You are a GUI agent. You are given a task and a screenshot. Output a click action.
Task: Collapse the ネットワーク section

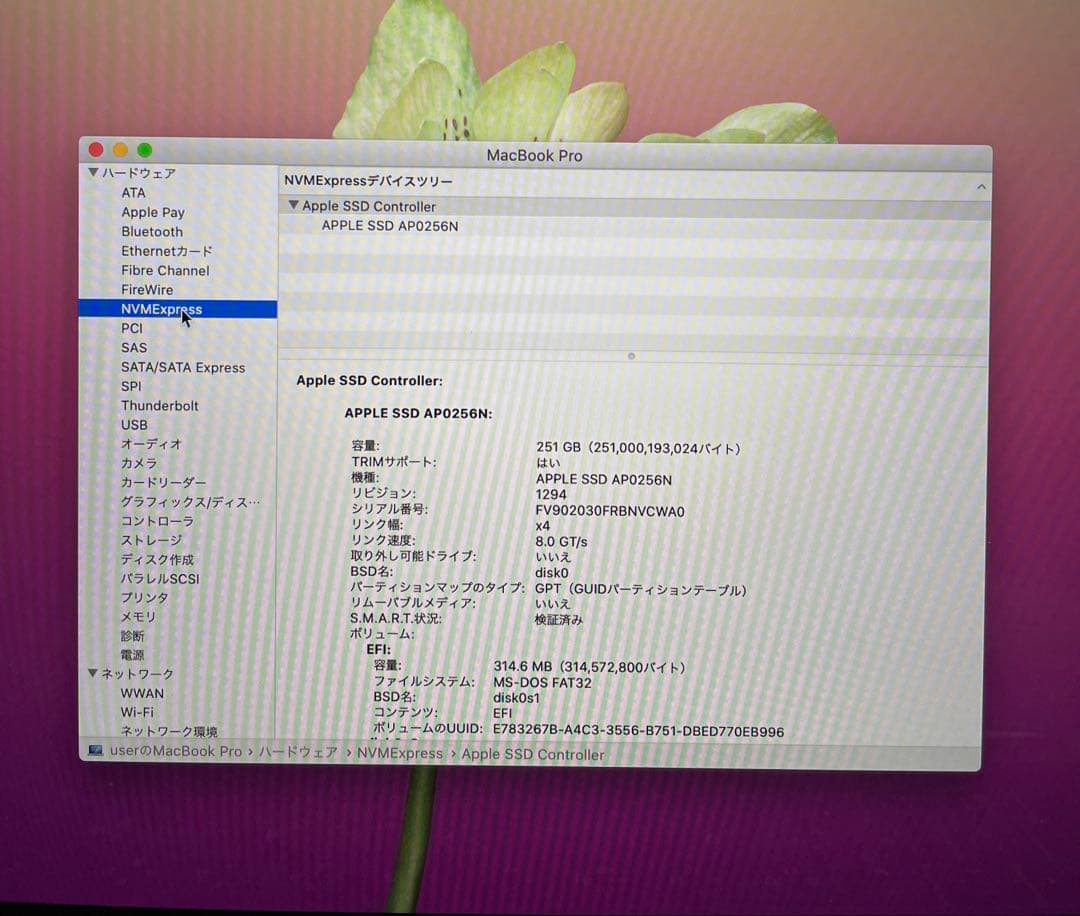(x=92, y=674)
